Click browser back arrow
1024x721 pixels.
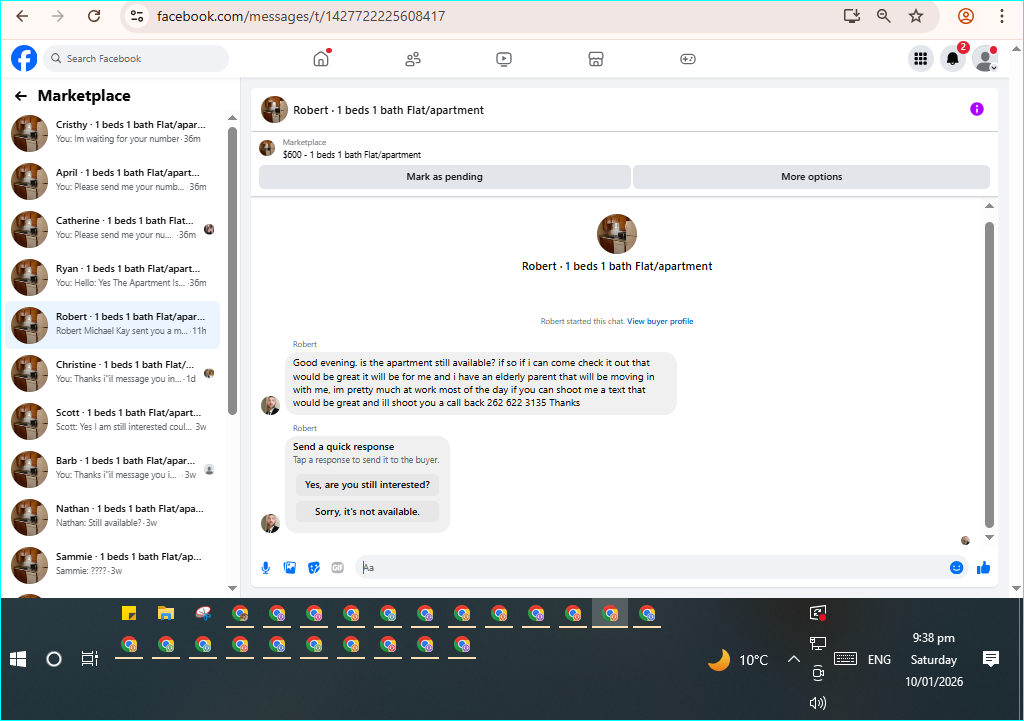coord(22,16)
